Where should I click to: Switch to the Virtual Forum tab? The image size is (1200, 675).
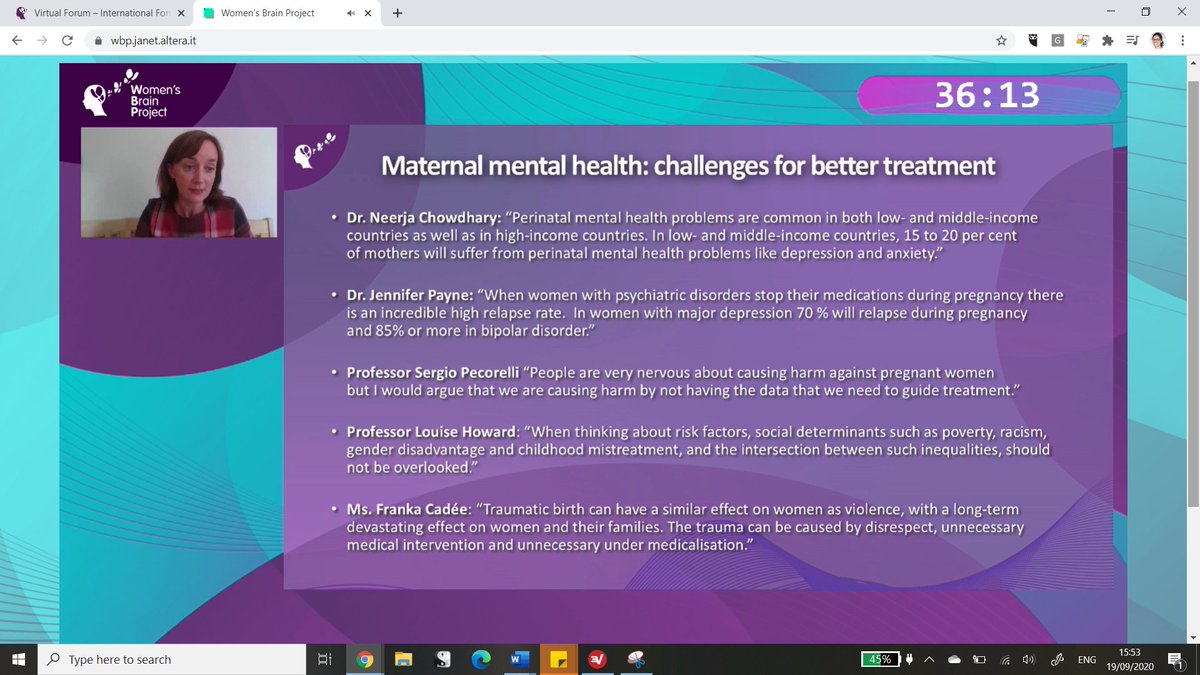pyautogui.click(x=96, y=14)
